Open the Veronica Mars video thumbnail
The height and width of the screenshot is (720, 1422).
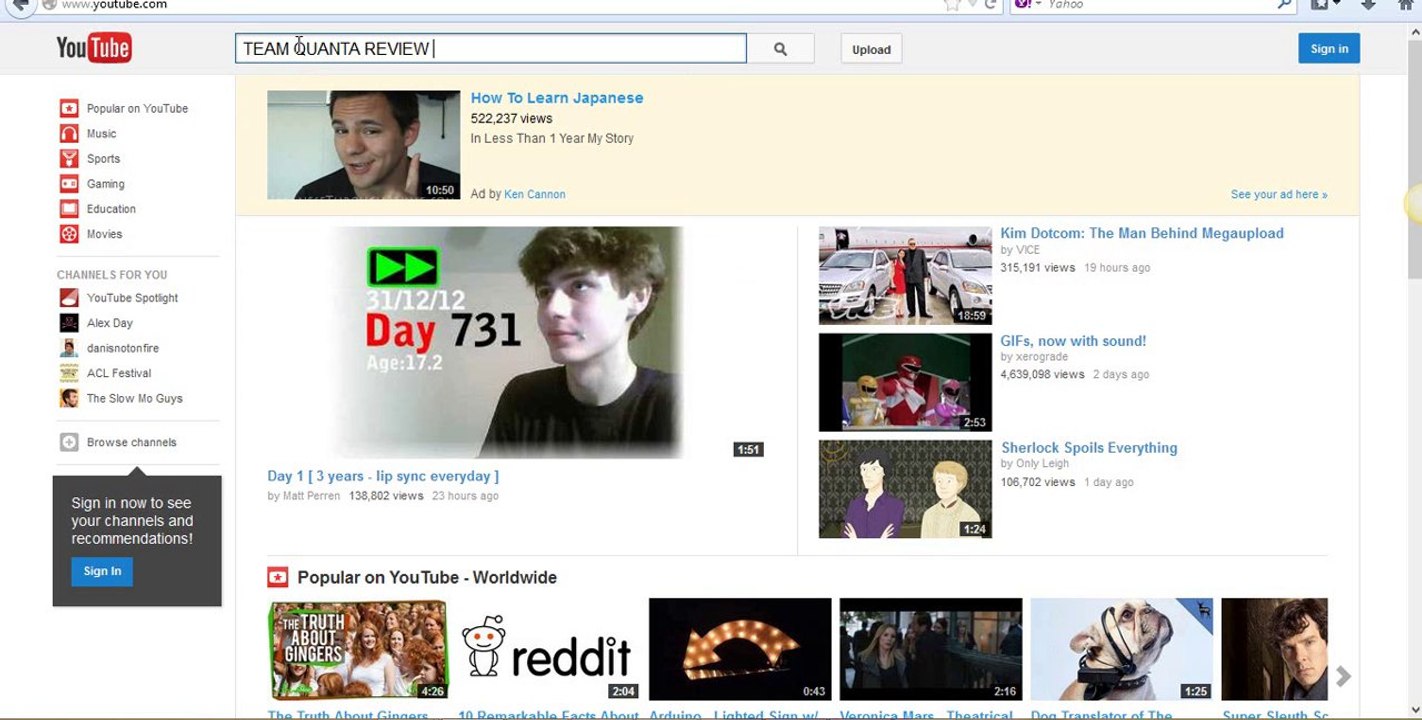pyautogui.click(x=931, y=649)
